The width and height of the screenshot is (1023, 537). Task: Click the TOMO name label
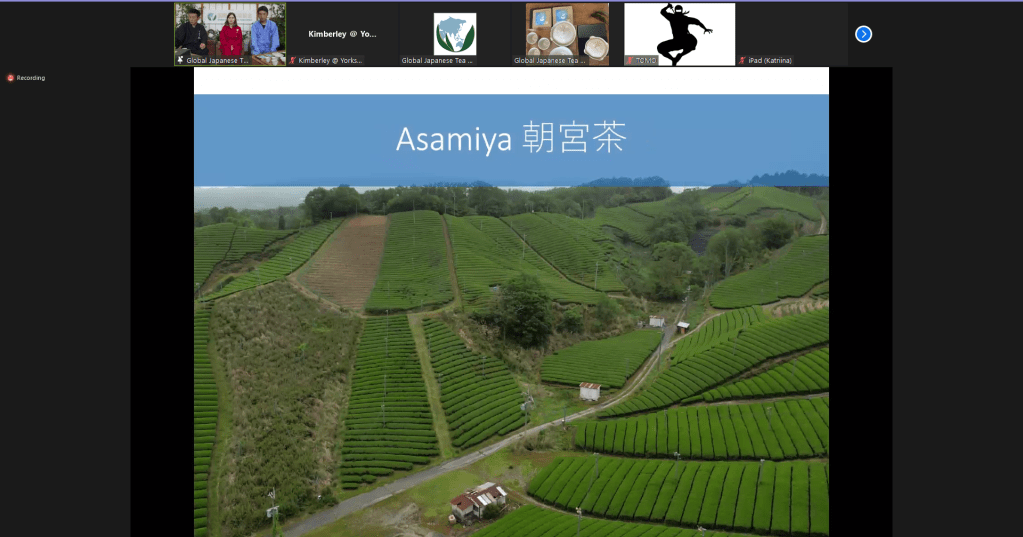(646, 60)
